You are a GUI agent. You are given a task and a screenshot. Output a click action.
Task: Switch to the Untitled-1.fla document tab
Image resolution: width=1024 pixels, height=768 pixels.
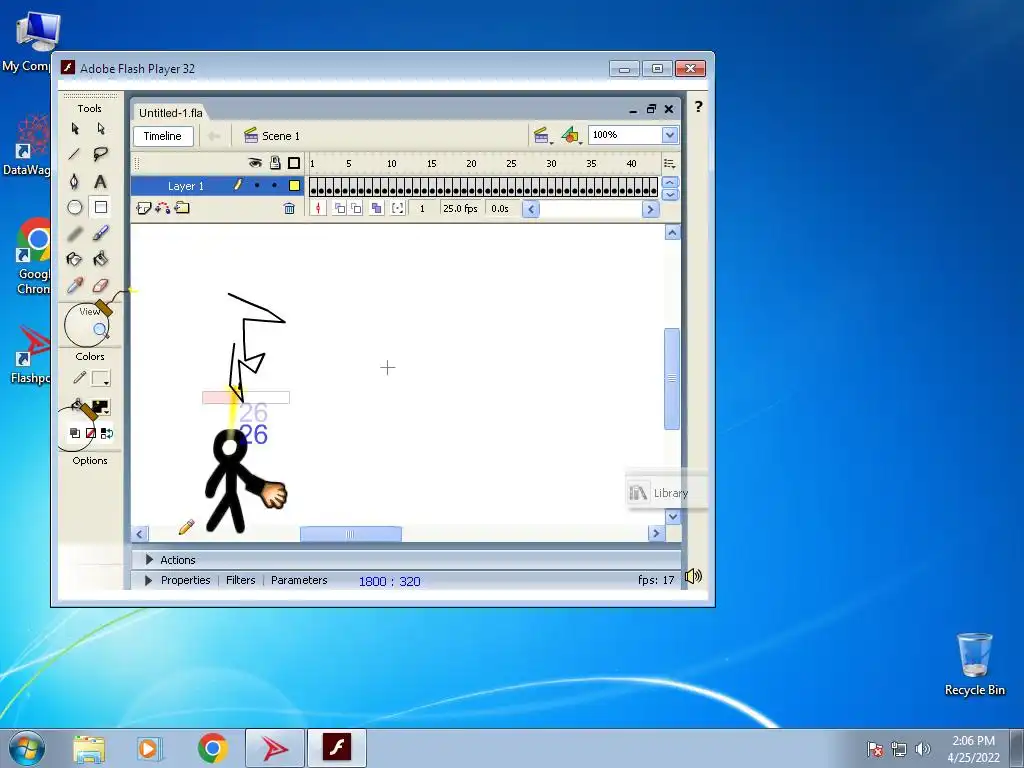(170, 113)
